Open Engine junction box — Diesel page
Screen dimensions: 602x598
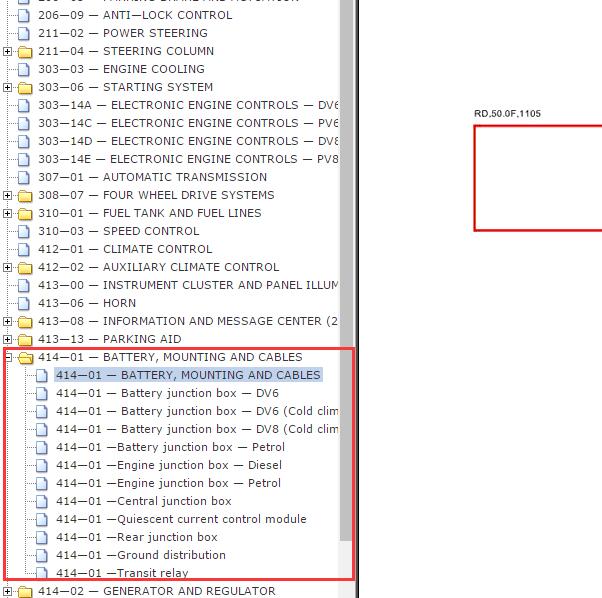(x=169, y=466)
